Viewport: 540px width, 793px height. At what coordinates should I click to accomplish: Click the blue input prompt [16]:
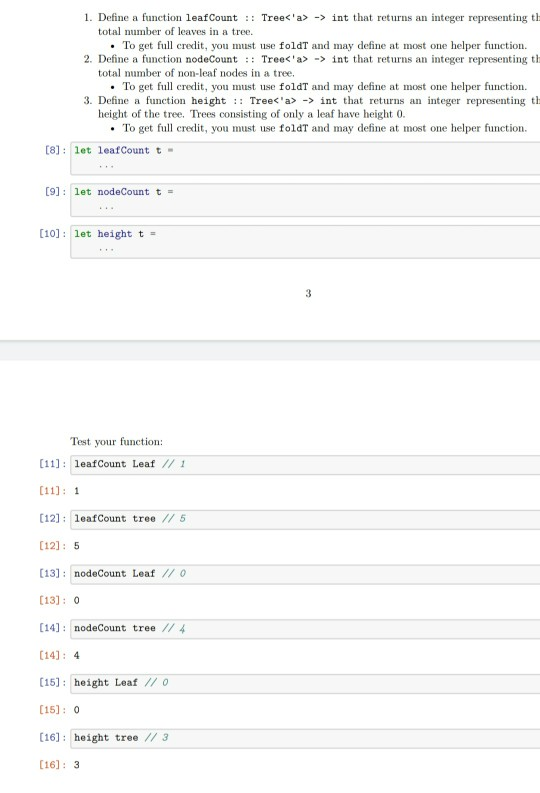(x=53, y=737)
